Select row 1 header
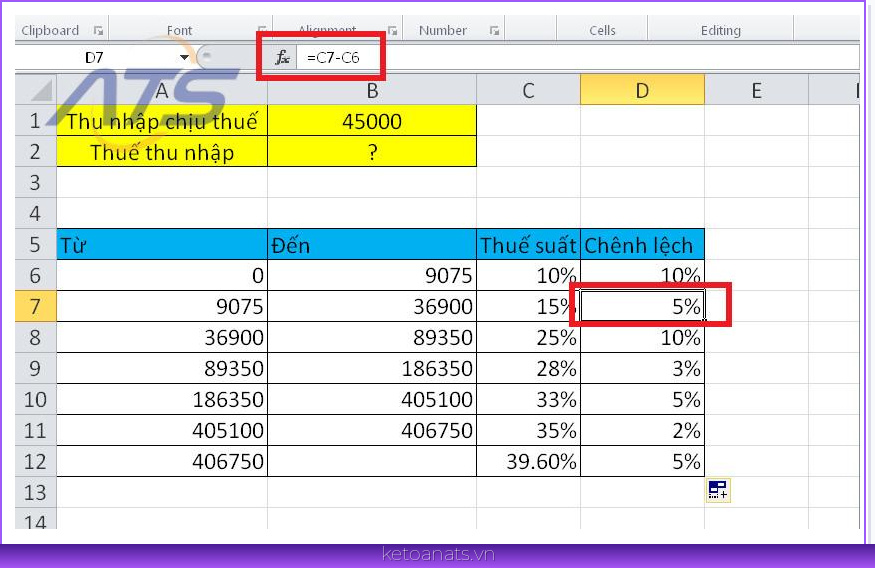This screenshot has height=568, width=875. (35, 121)
